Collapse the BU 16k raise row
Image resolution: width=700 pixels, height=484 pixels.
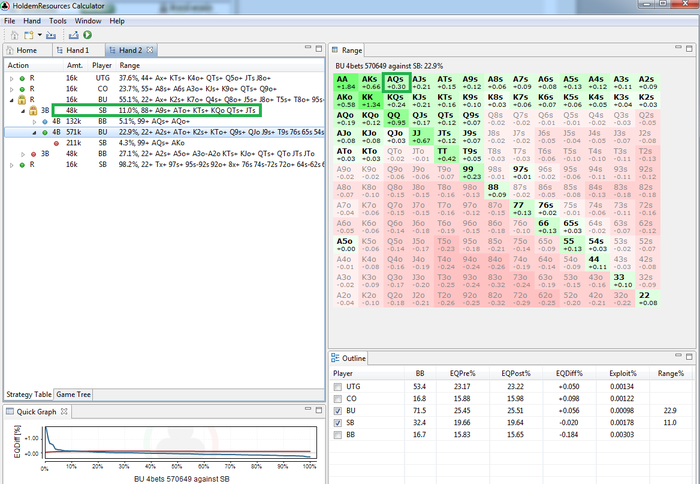point(12,100)
